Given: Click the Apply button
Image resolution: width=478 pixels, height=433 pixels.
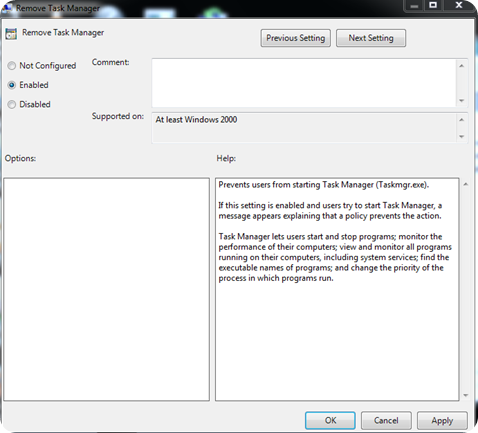Looking at the screenshot, I should 442,420.
